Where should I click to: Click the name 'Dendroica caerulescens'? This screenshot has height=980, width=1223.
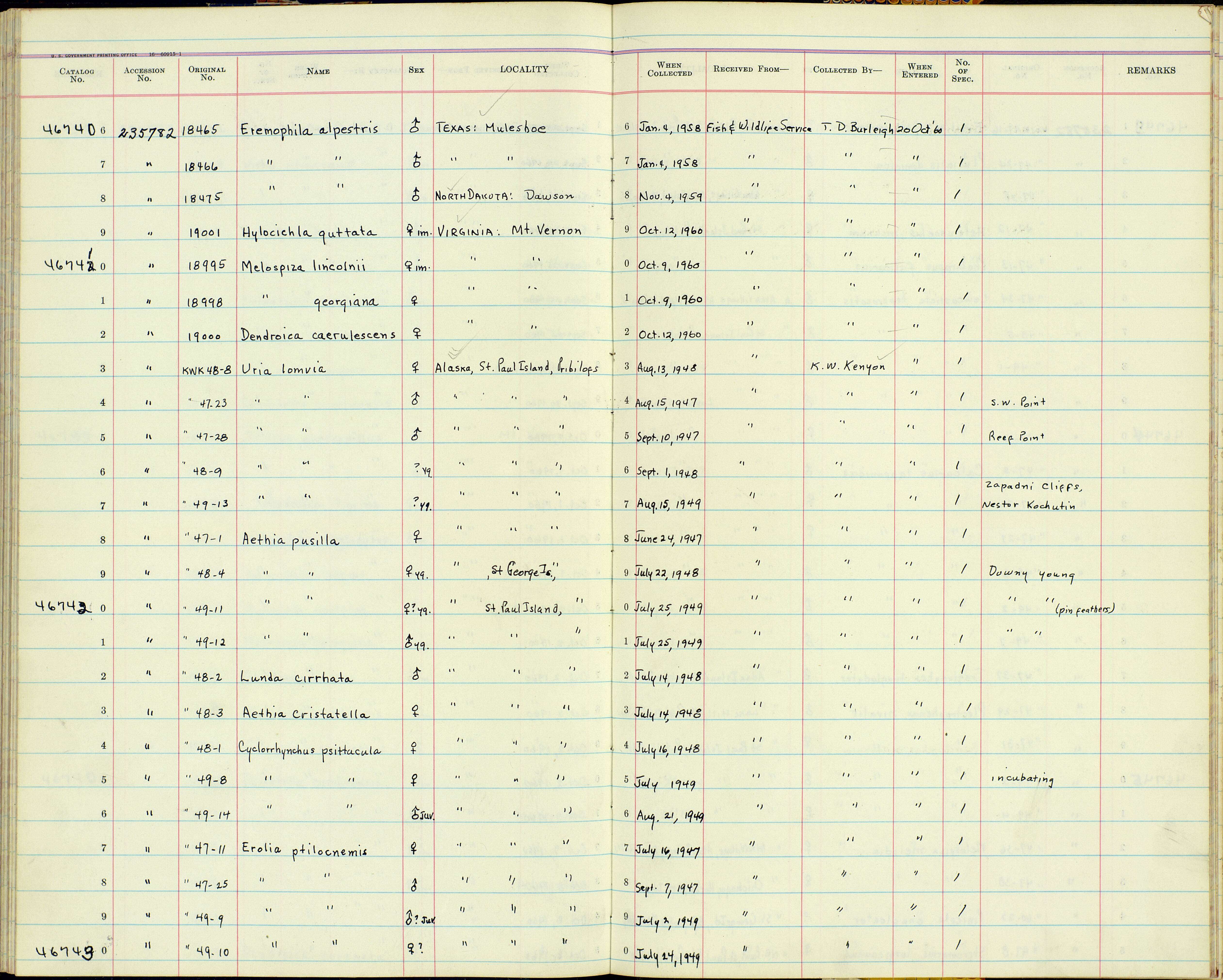click(318, 335)
